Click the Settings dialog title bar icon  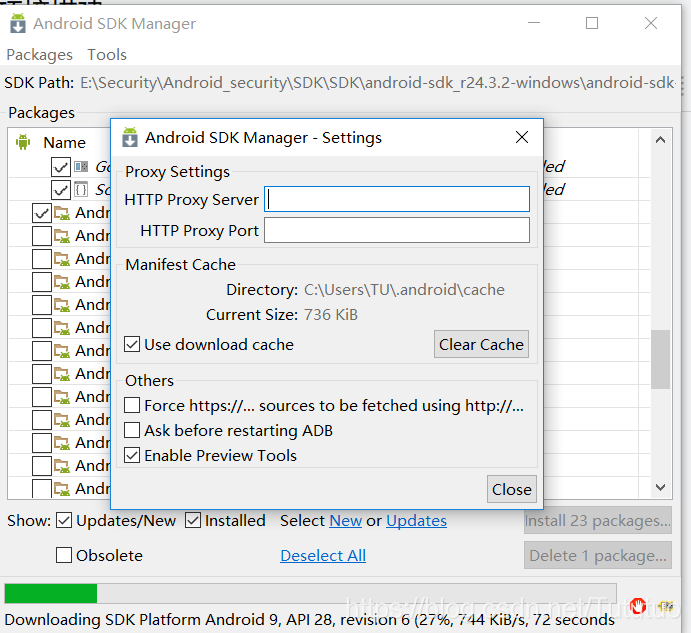[x=130, y=137]
